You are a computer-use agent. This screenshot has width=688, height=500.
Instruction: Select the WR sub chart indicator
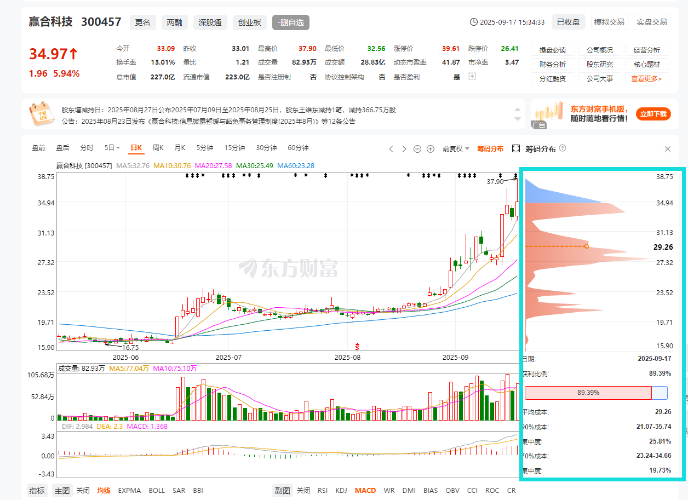389,490
